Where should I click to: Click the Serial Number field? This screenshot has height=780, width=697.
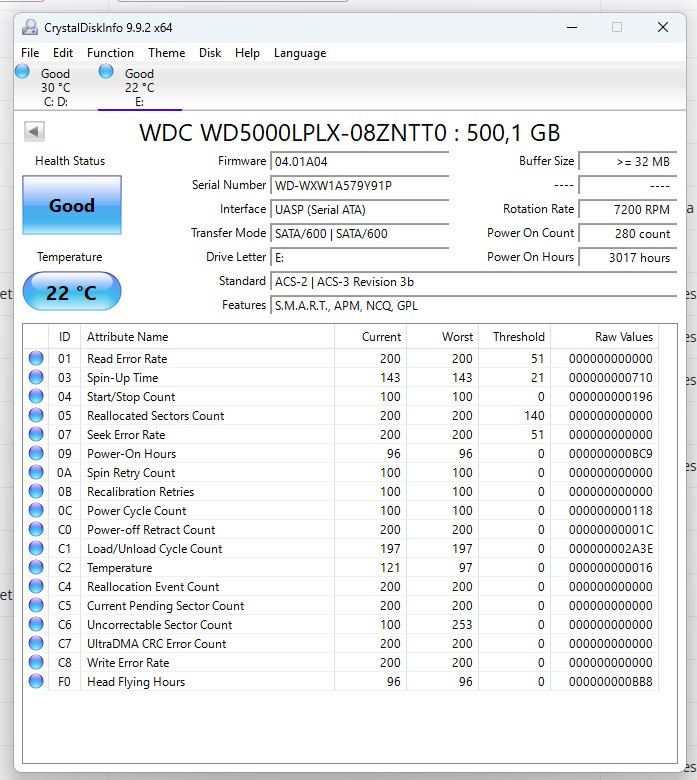(359, 186)
